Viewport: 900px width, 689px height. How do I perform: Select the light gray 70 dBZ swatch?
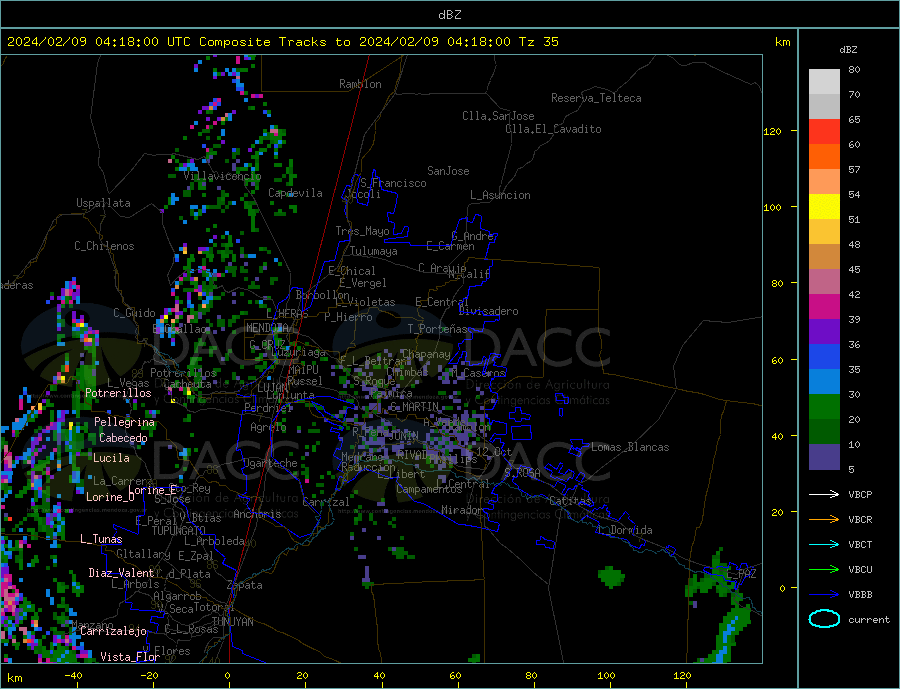click(x=824, y=82)
